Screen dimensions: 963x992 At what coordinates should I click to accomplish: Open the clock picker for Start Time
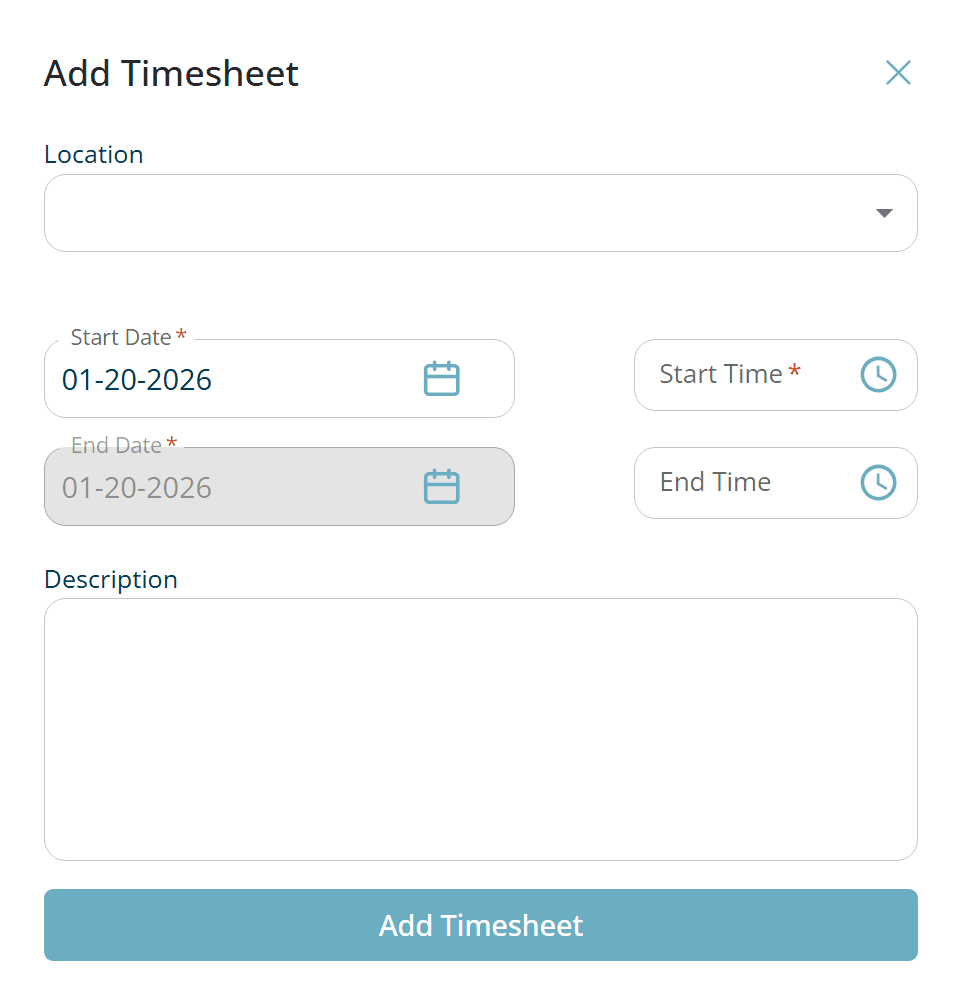878,374
